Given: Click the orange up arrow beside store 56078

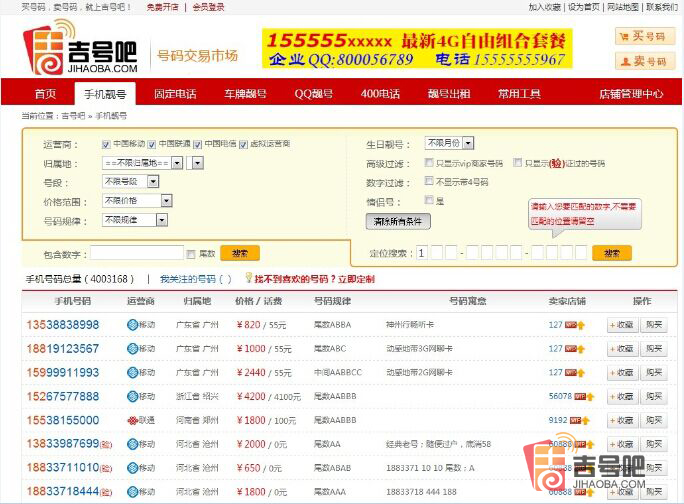Looking at the screenshot, I should (x=589, y=396).
